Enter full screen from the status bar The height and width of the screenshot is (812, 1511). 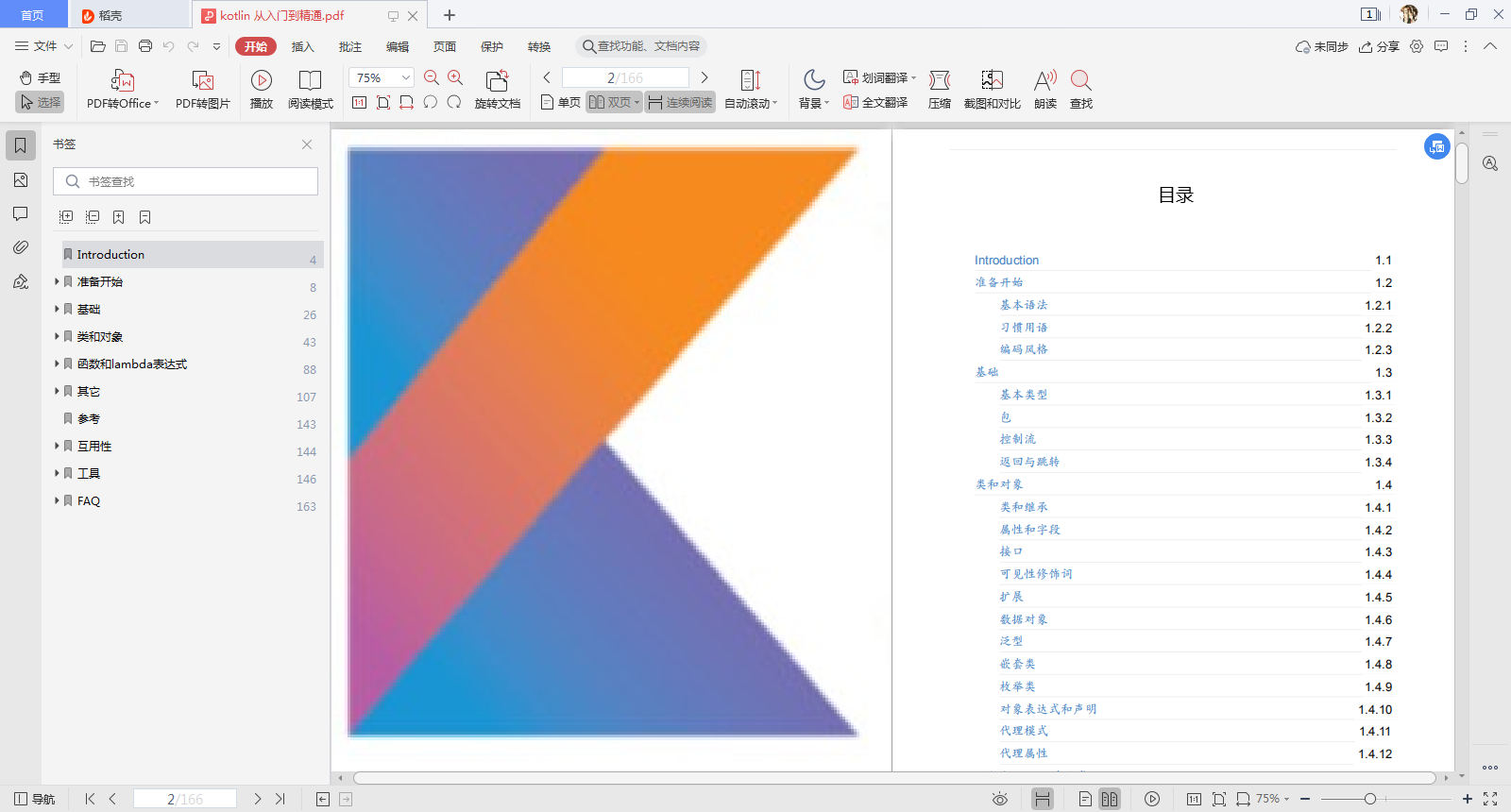pos(1490,799)
